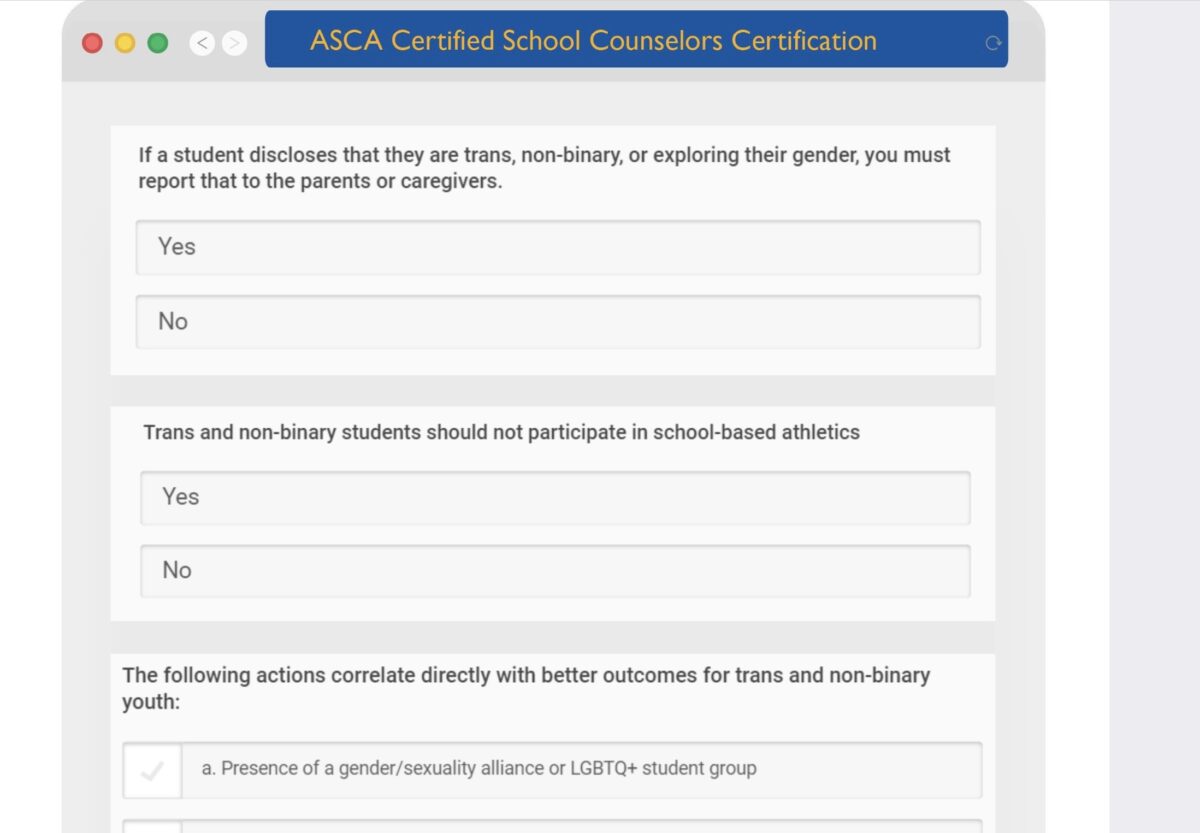Select the gender/sexuality alliance answer text
Viewport: 1200px width, 833px height.
point(479,769)
